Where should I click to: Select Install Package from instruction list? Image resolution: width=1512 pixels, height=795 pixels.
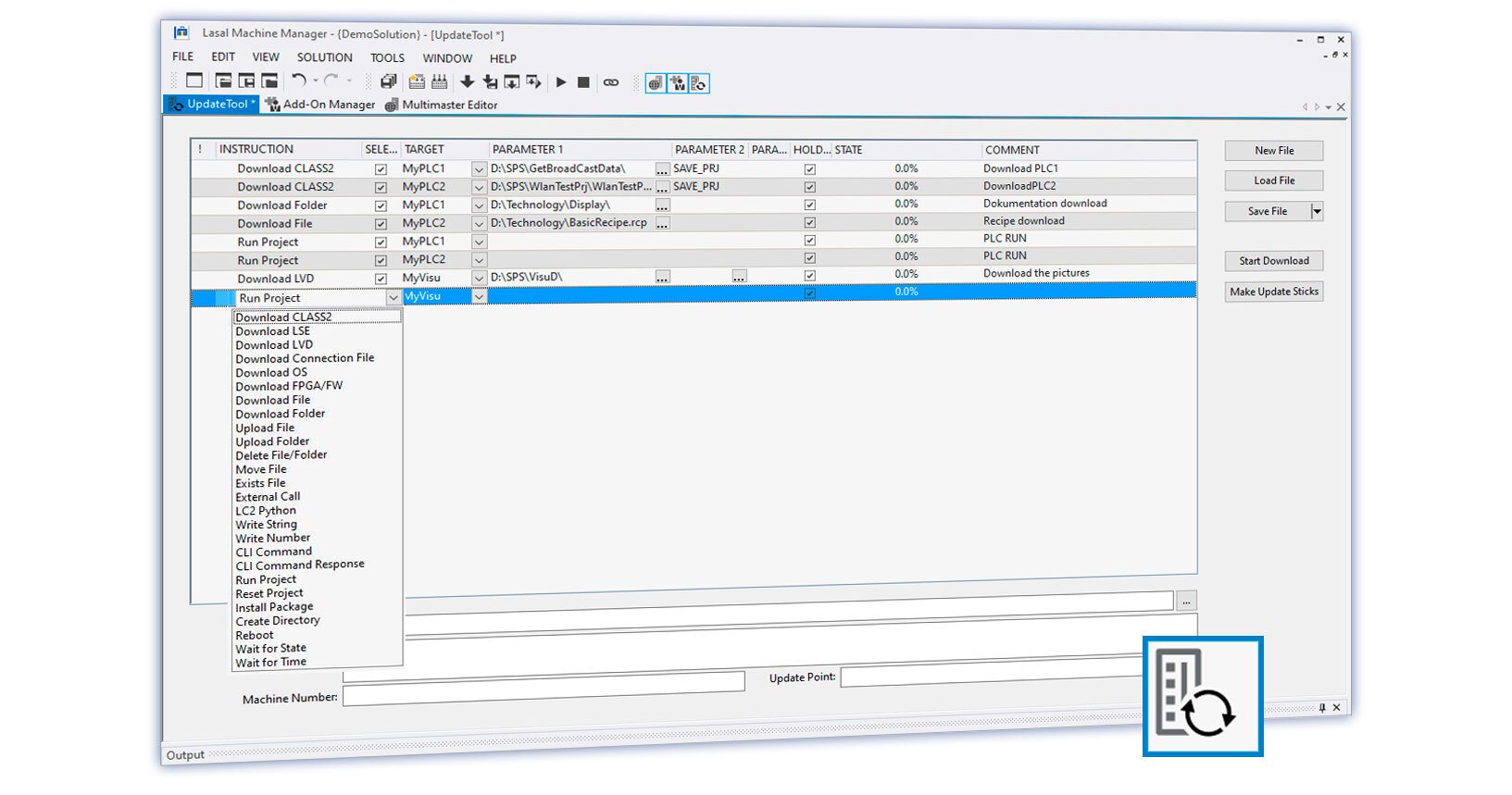click(x=274, y=607)
